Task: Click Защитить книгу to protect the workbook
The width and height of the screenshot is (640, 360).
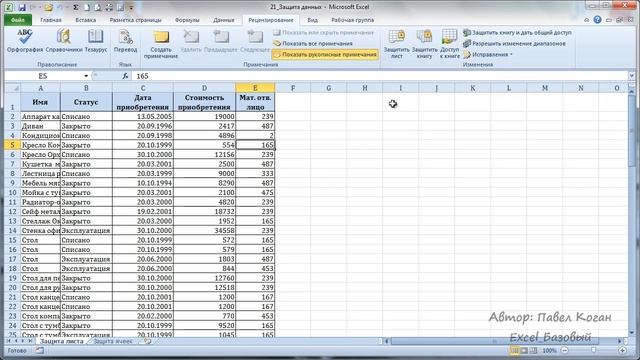Action: pos(424,44)
